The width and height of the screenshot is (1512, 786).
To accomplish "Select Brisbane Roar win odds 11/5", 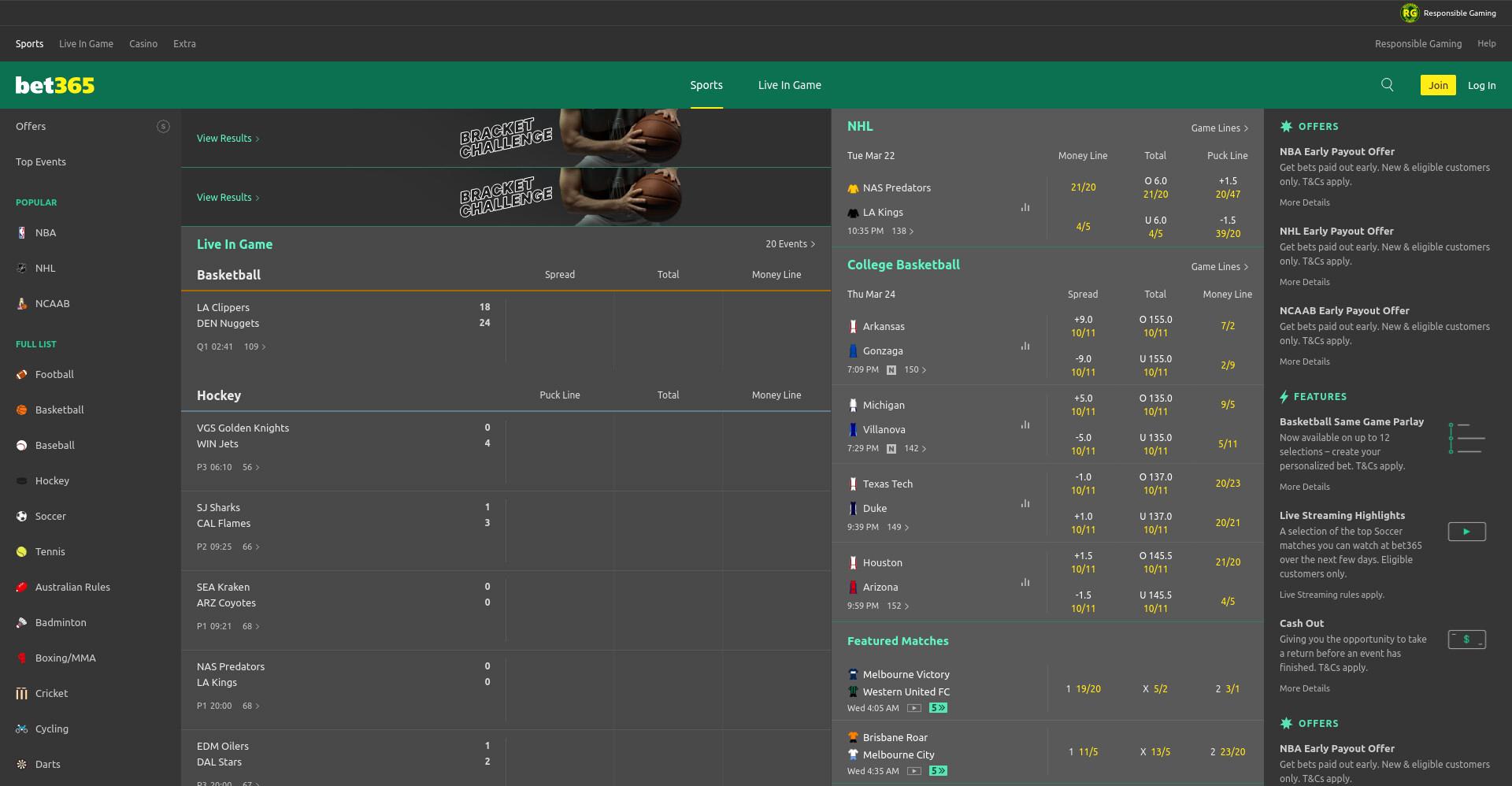I will (1083, 752).
